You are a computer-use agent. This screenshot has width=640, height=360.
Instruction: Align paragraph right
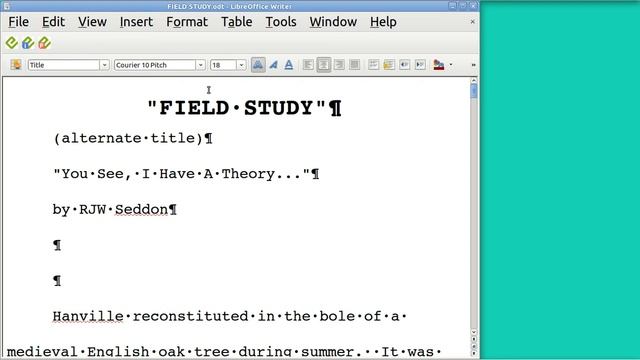coord(339,64)
